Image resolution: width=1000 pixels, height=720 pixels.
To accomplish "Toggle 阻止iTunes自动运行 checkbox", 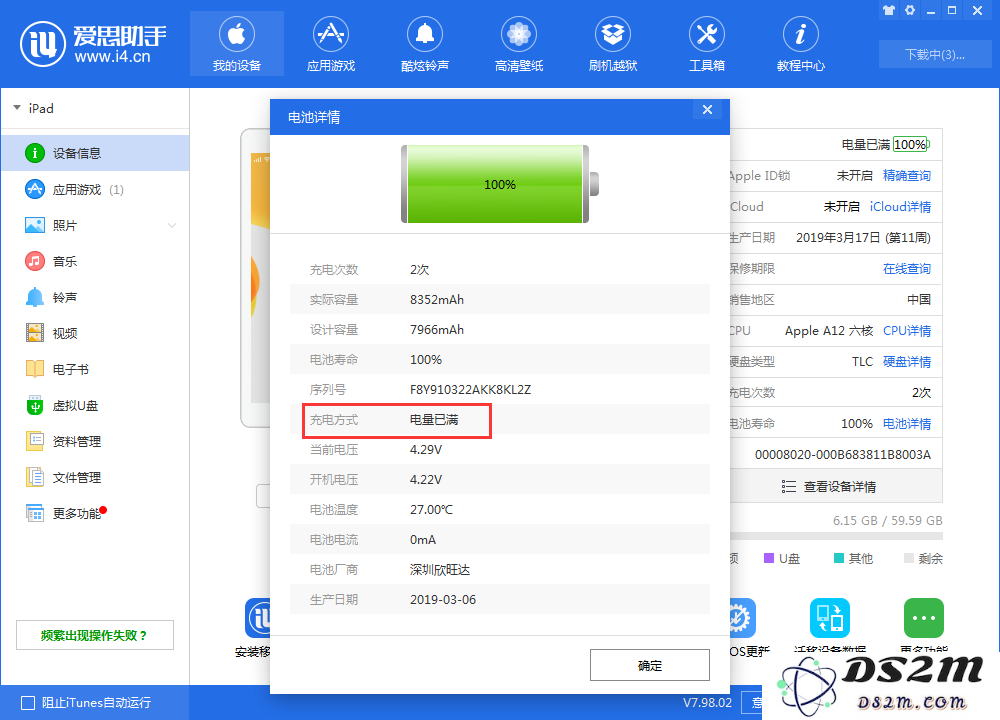I will pyautogui.click(x=28, y=703).
